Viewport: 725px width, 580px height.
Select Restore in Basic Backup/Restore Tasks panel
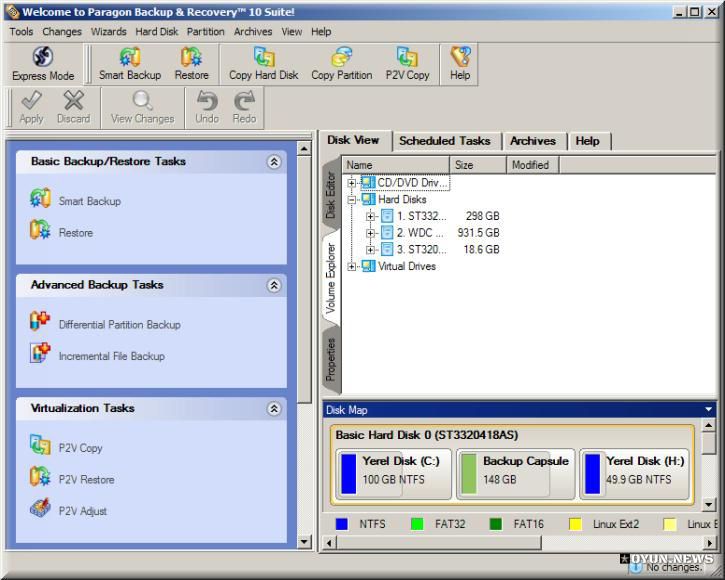(61, 232)
